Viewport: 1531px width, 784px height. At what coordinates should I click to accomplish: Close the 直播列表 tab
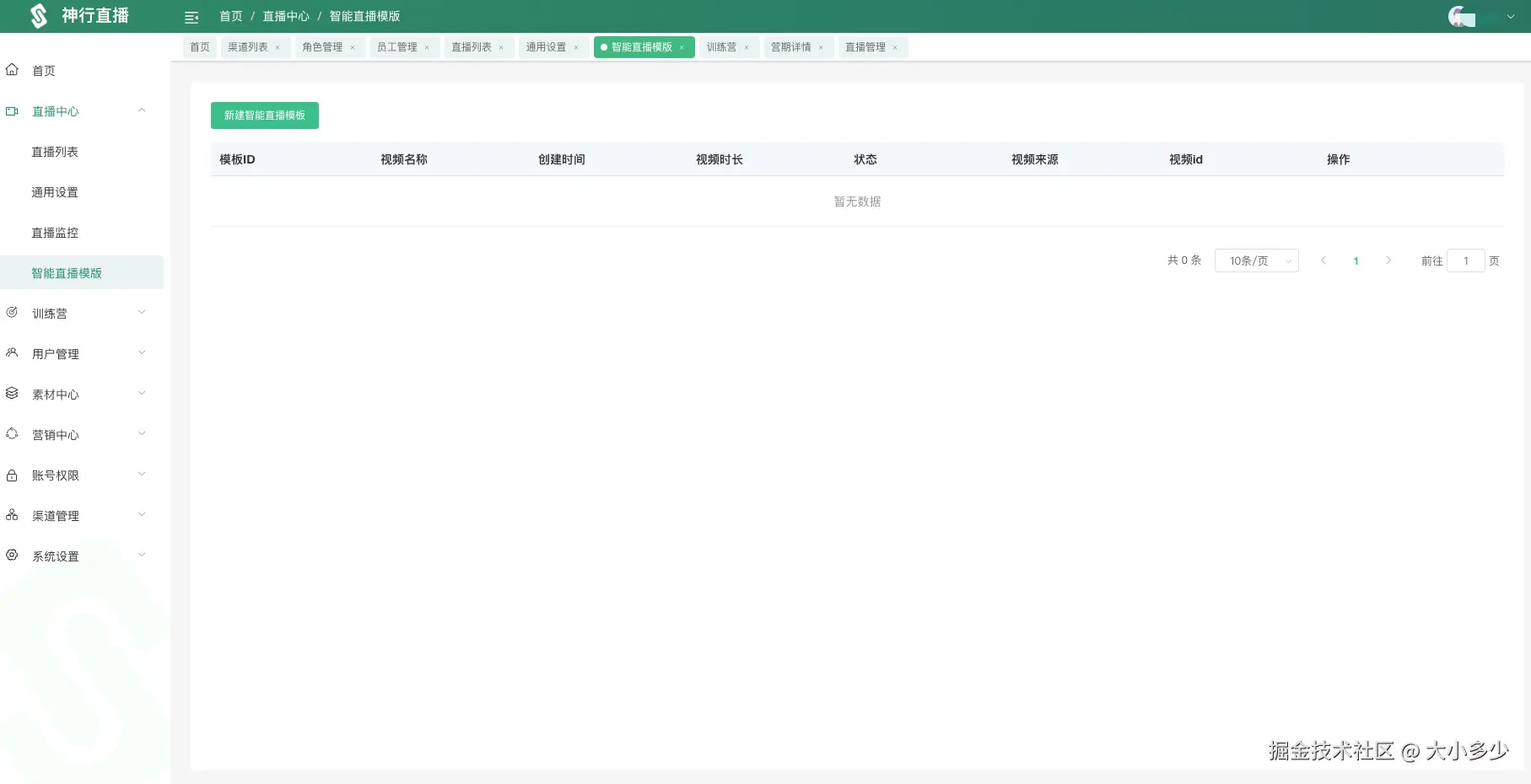pyautogui.click(x=501, y=47)
